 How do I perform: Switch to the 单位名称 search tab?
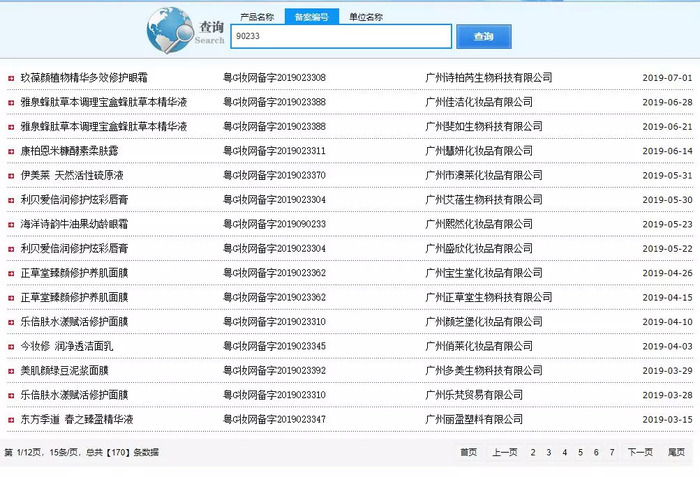[x=366, y=17]
